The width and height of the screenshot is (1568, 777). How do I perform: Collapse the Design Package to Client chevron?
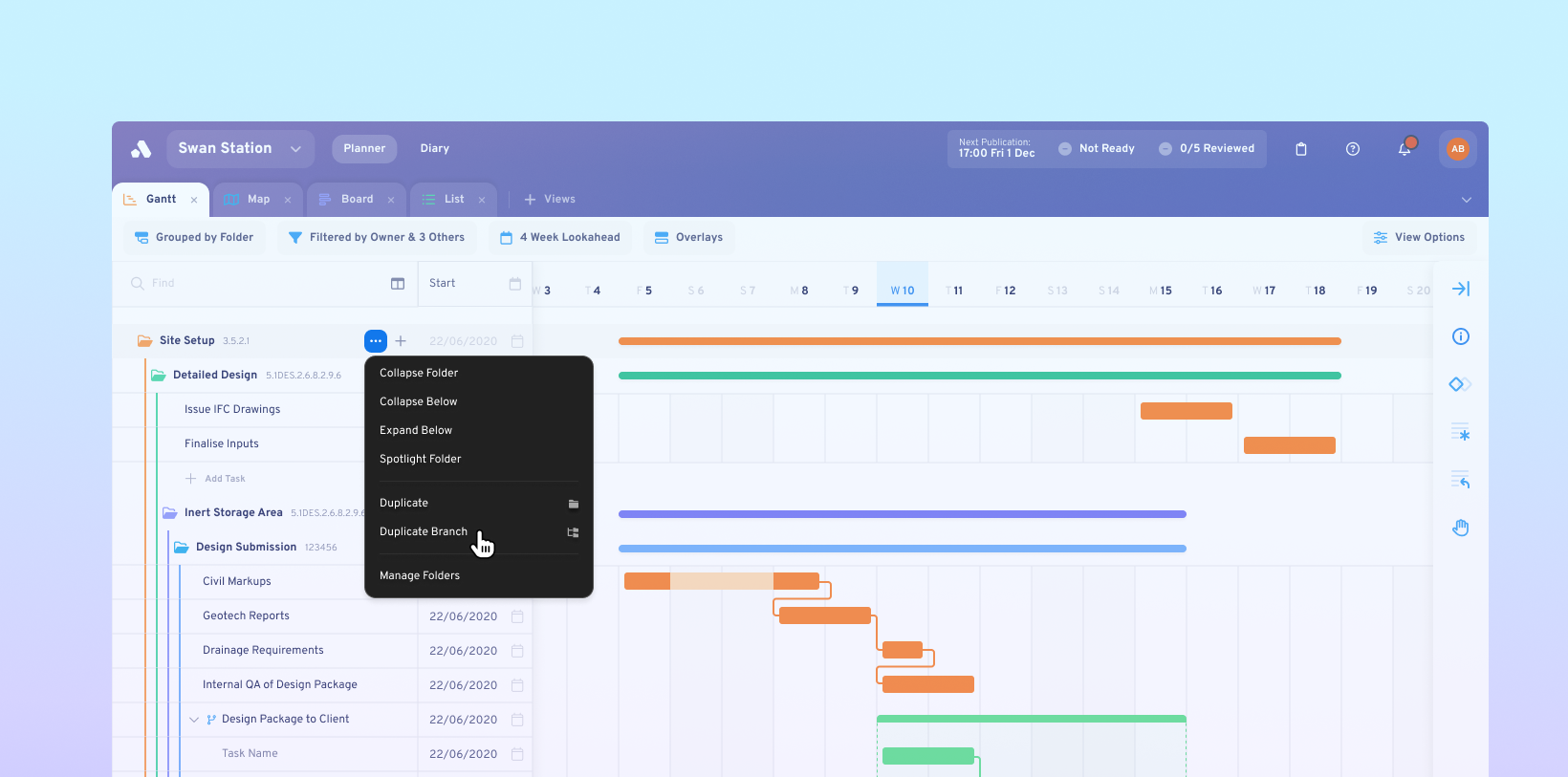(194, 720)
